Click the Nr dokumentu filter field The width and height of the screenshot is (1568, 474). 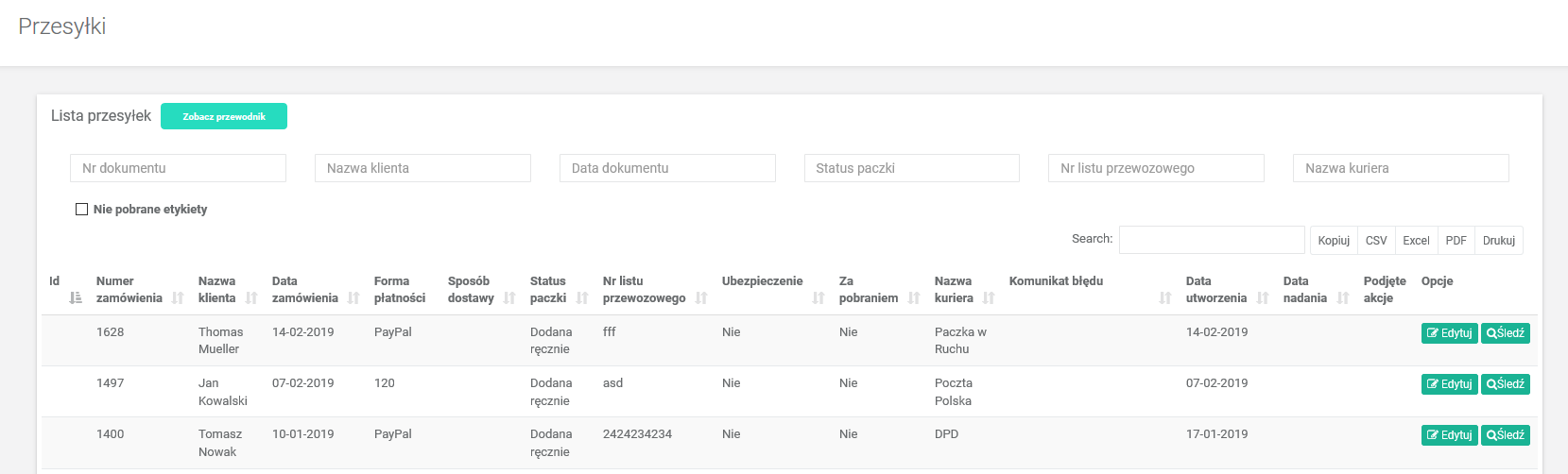(178, 168)
